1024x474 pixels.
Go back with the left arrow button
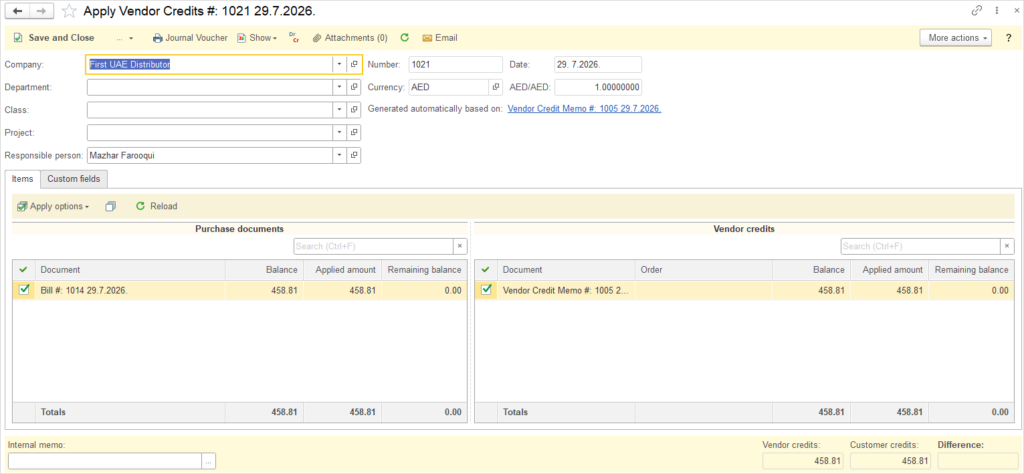(18, 11)
